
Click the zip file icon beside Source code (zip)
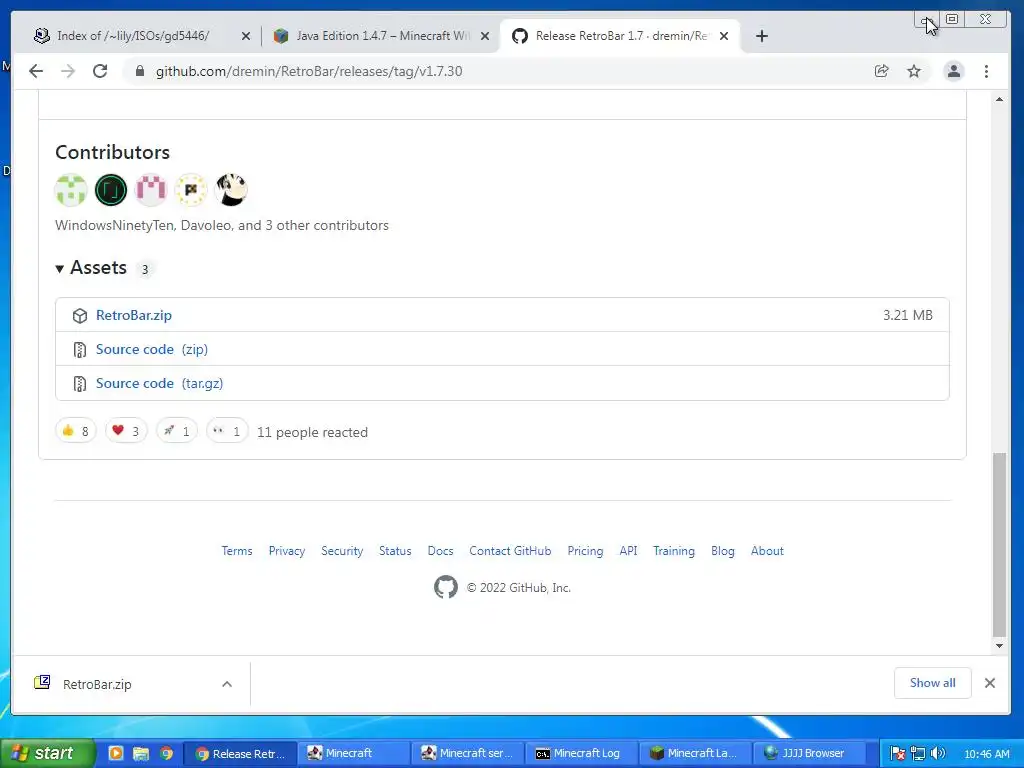coord(80,350)
